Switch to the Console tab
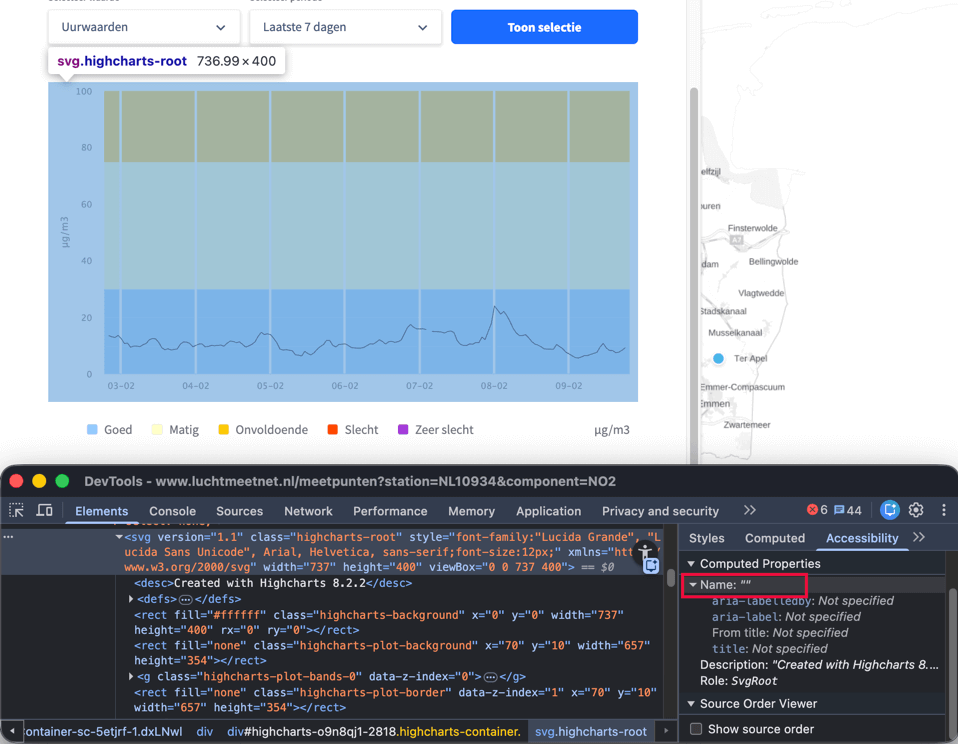958x744 pixels. click(172, 511)
